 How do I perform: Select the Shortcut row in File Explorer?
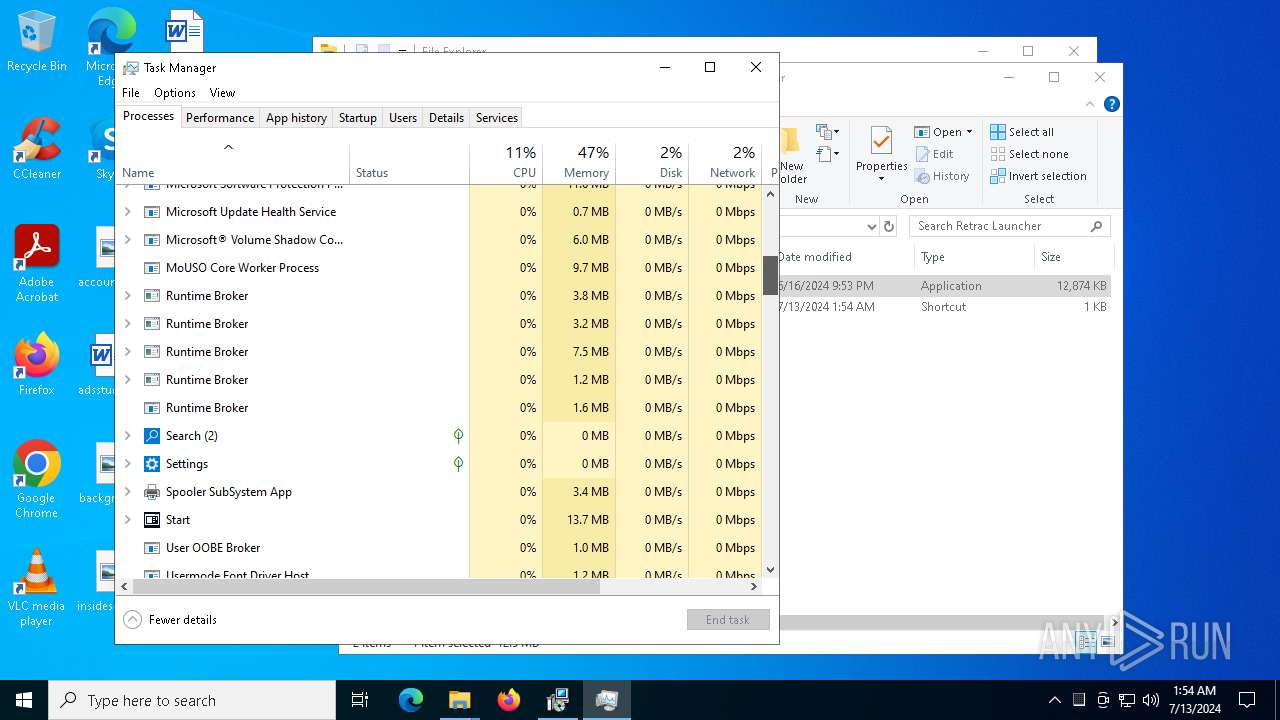click(x=945, y=307)
